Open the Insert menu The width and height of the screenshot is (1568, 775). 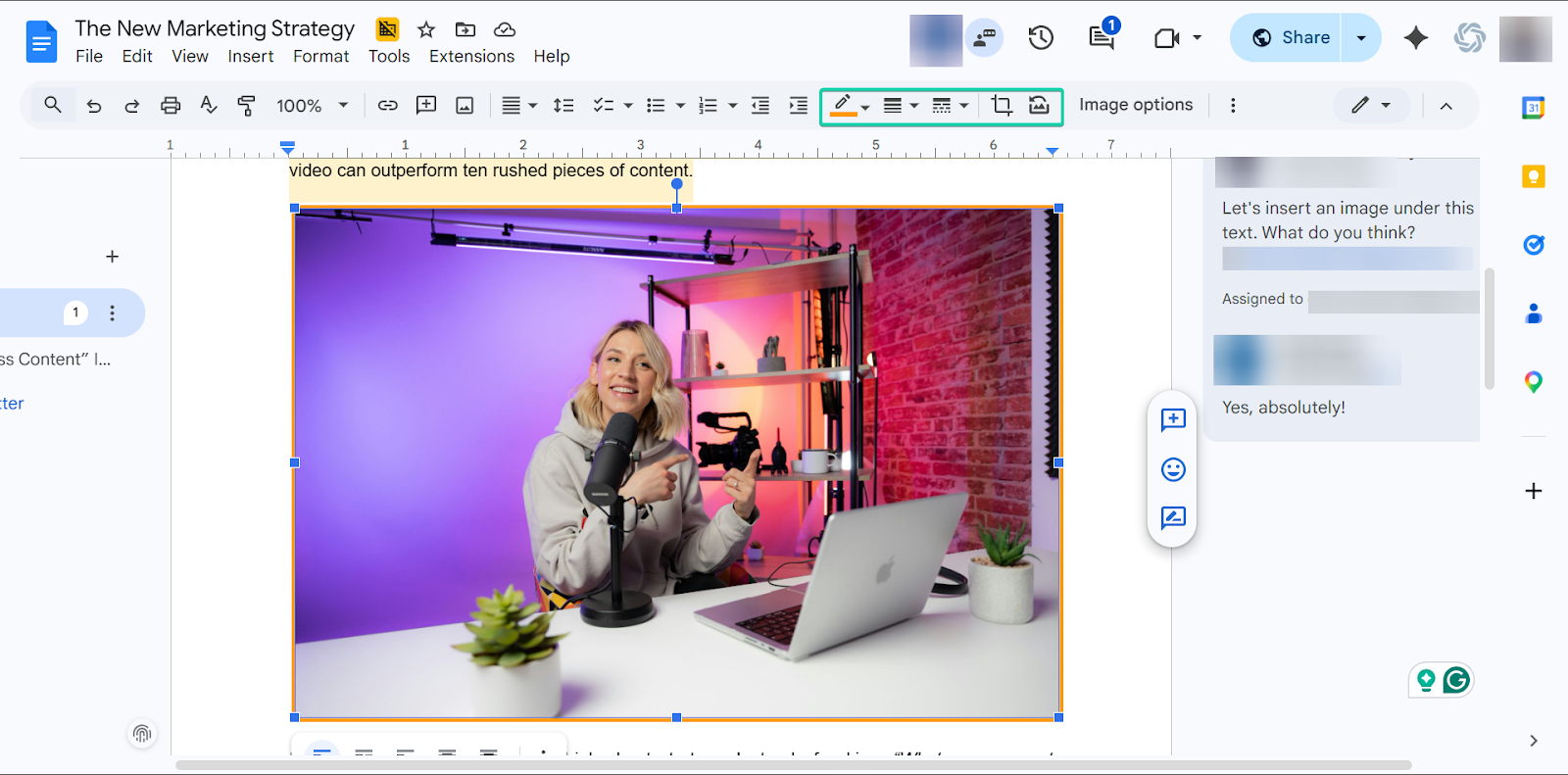(251, 57)
